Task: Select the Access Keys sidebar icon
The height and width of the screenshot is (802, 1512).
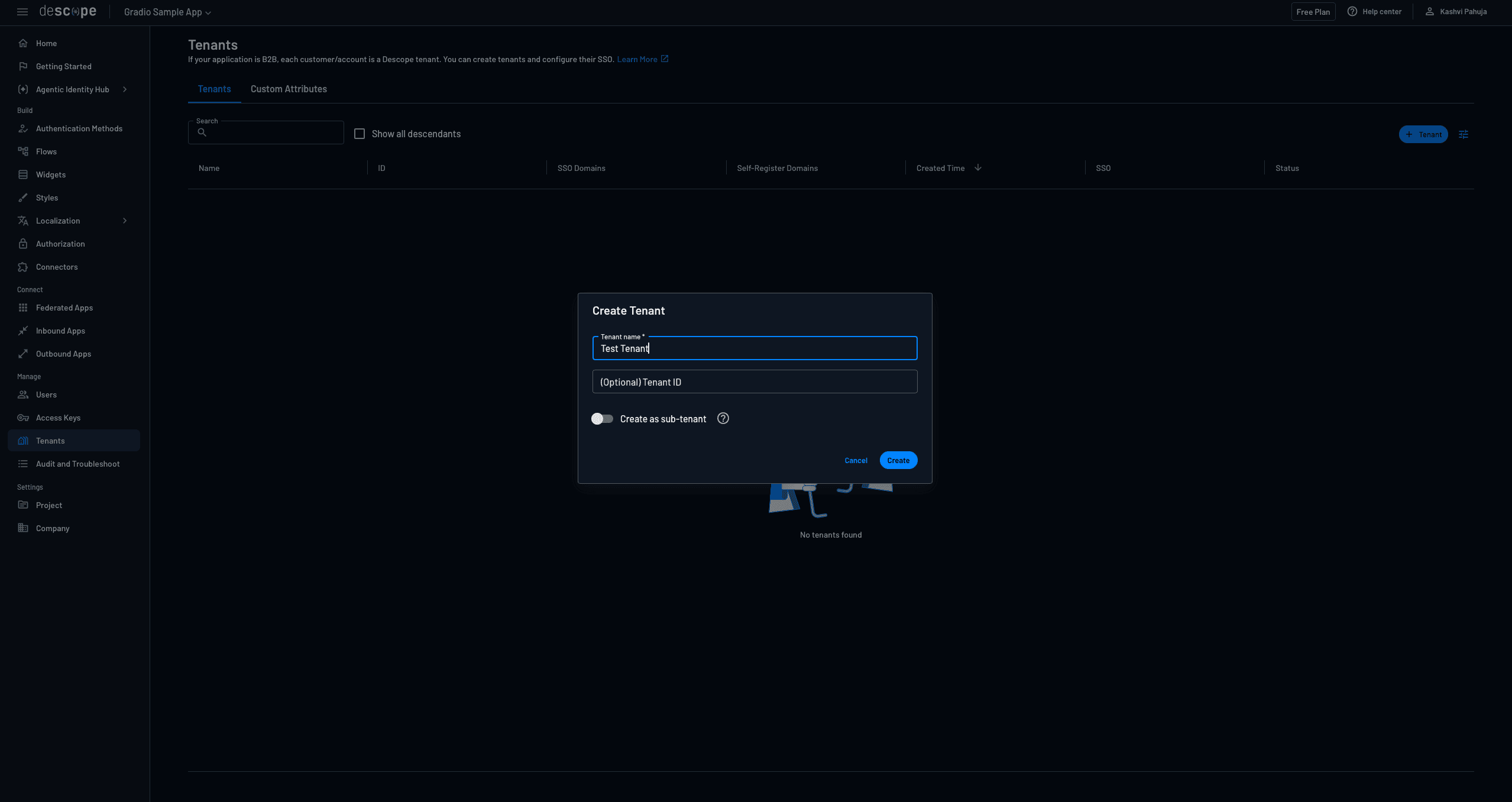Action: [23, 418]
